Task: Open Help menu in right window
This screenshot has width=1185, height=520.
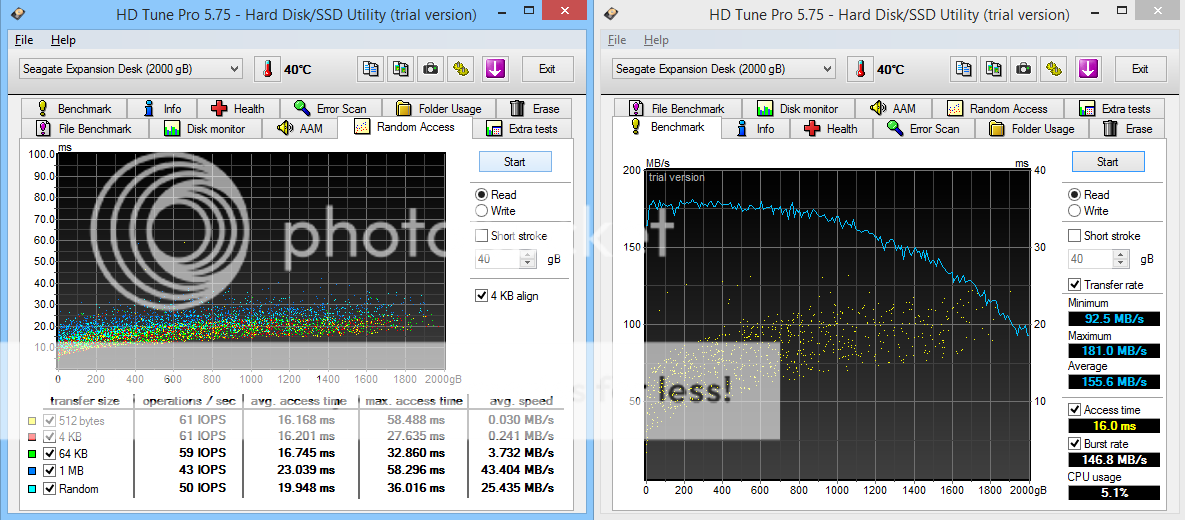Action: tap(657, 40)
